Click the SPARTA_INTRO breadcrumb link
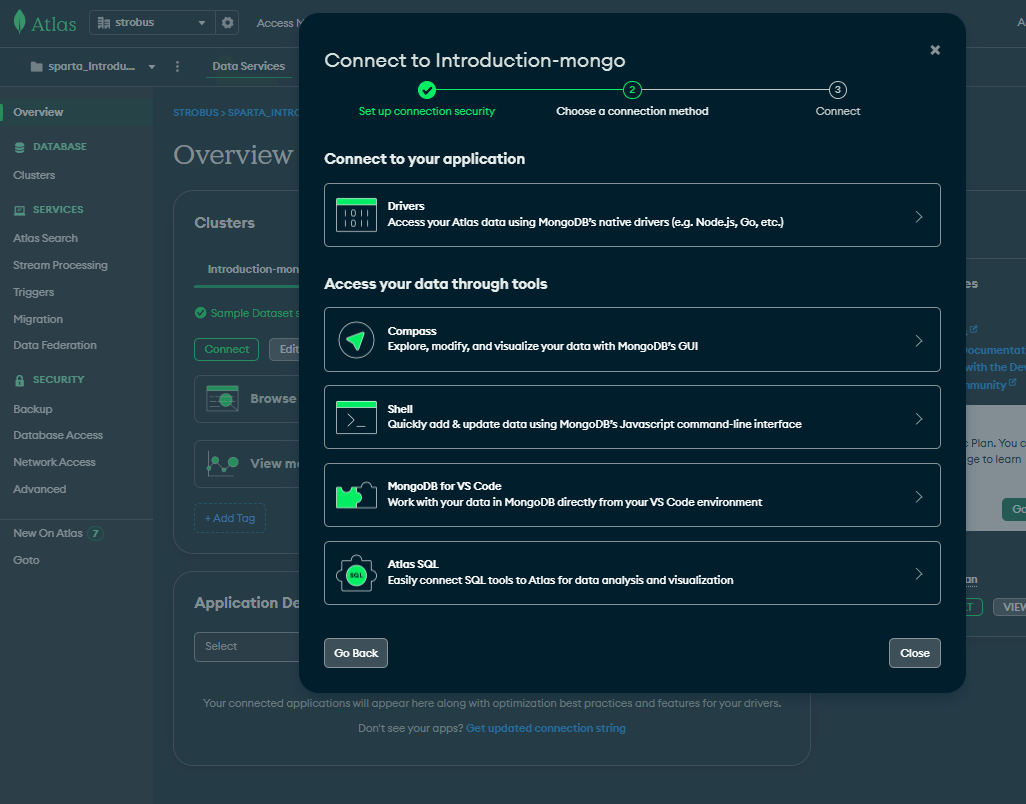 click(264, 113)
